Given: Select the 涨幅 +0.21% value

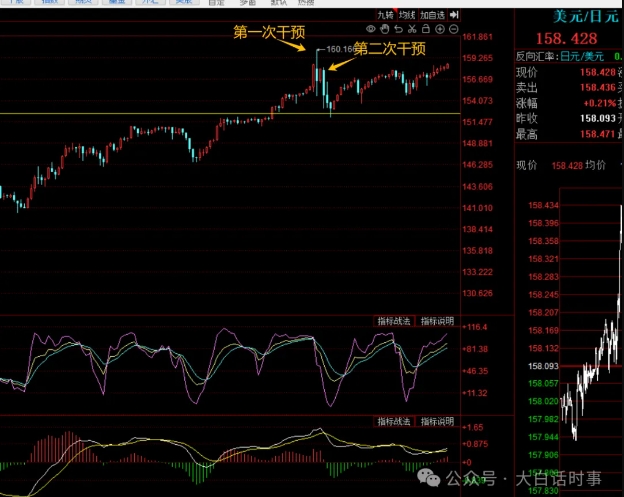Looking at the screenshot, I should 600,103.
